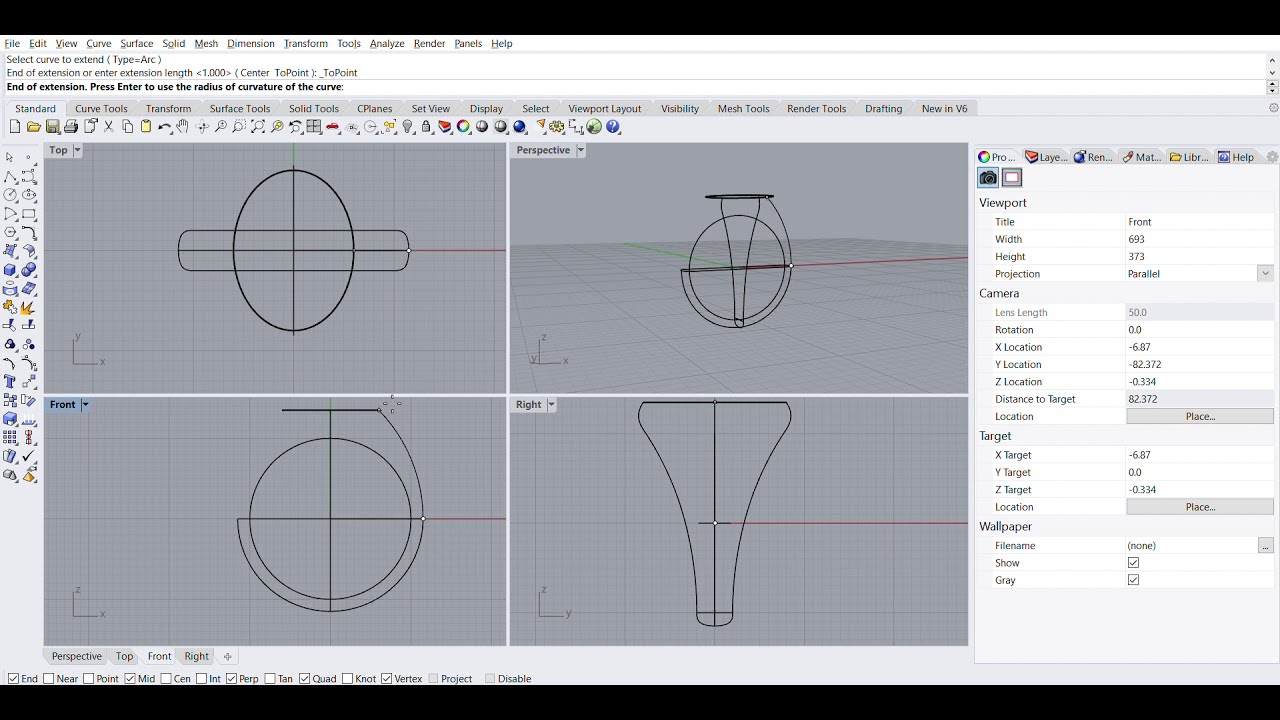Click the Options gear icon
Viewport: 1280px width, 720px height.
(556, 127)
